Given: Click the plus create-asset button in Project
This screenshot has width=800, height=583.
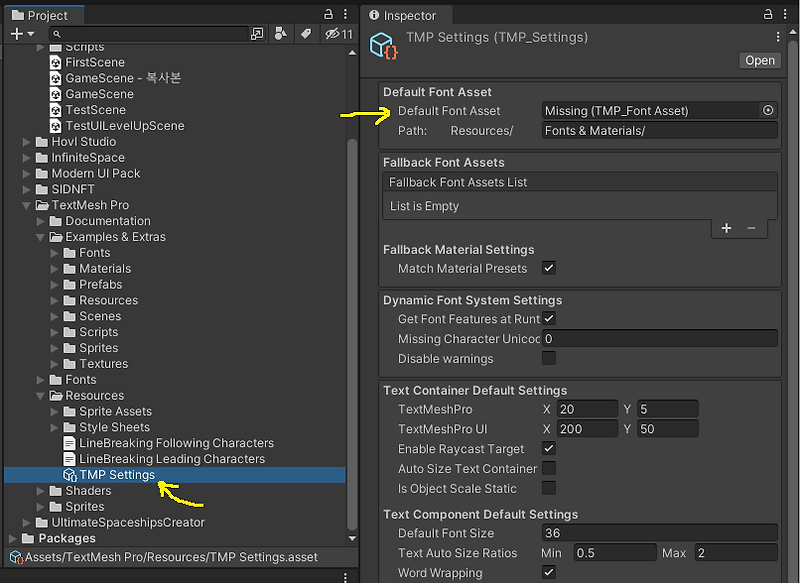Looking at the screenshot, I should tap(16, 34).
